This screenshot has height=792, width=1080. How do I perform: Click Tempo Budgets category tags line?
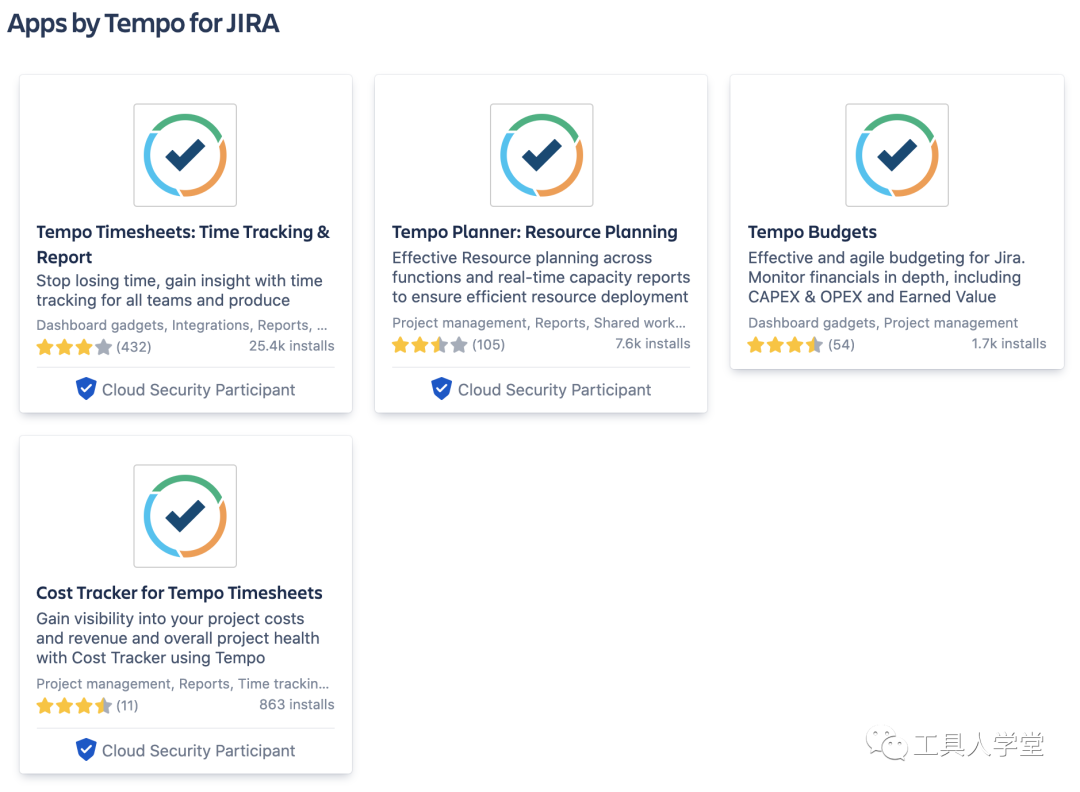pos(882,323)
